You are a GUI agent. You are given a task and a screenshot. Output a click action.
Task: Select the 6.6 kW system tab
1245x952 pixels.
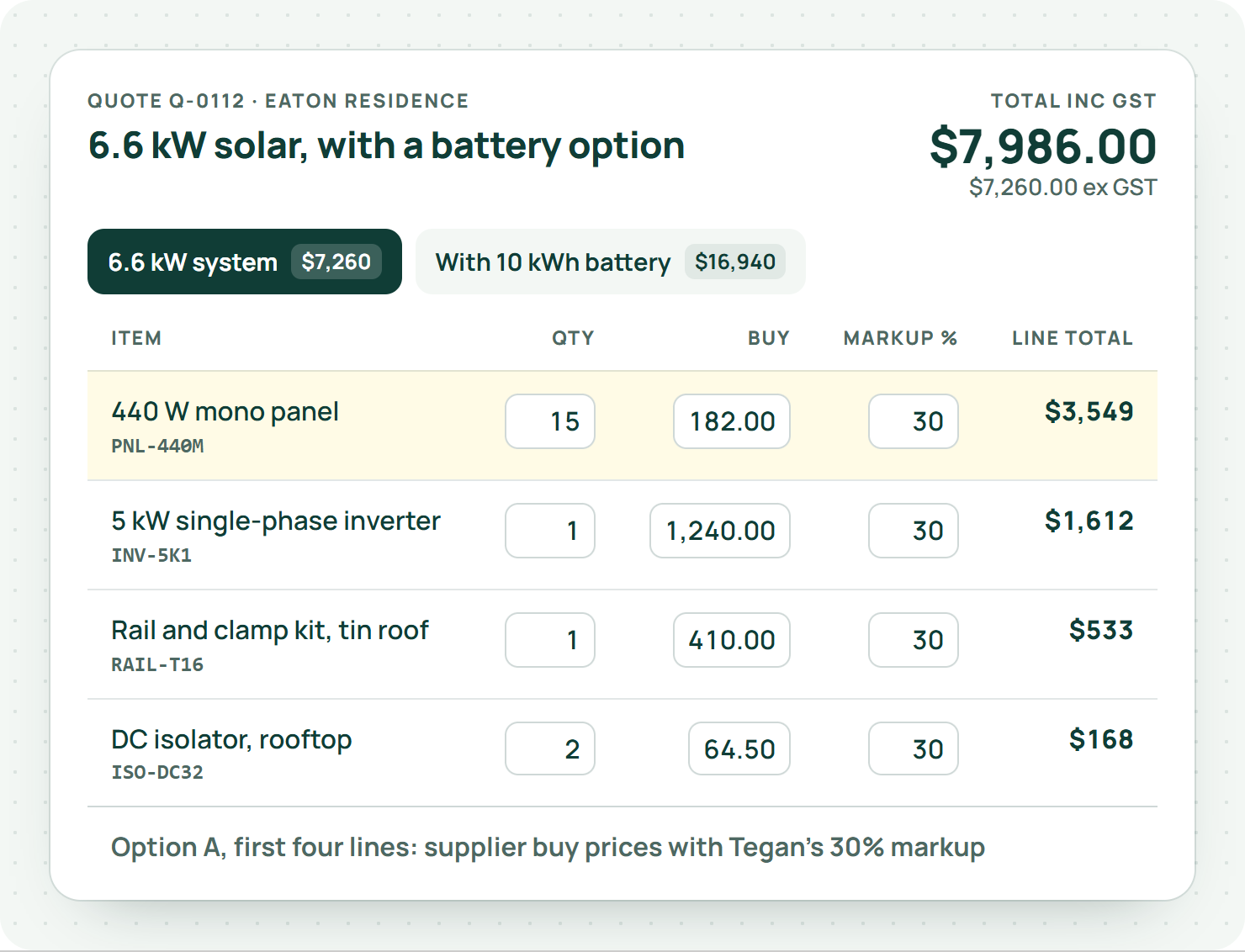(x=244, y=262)
